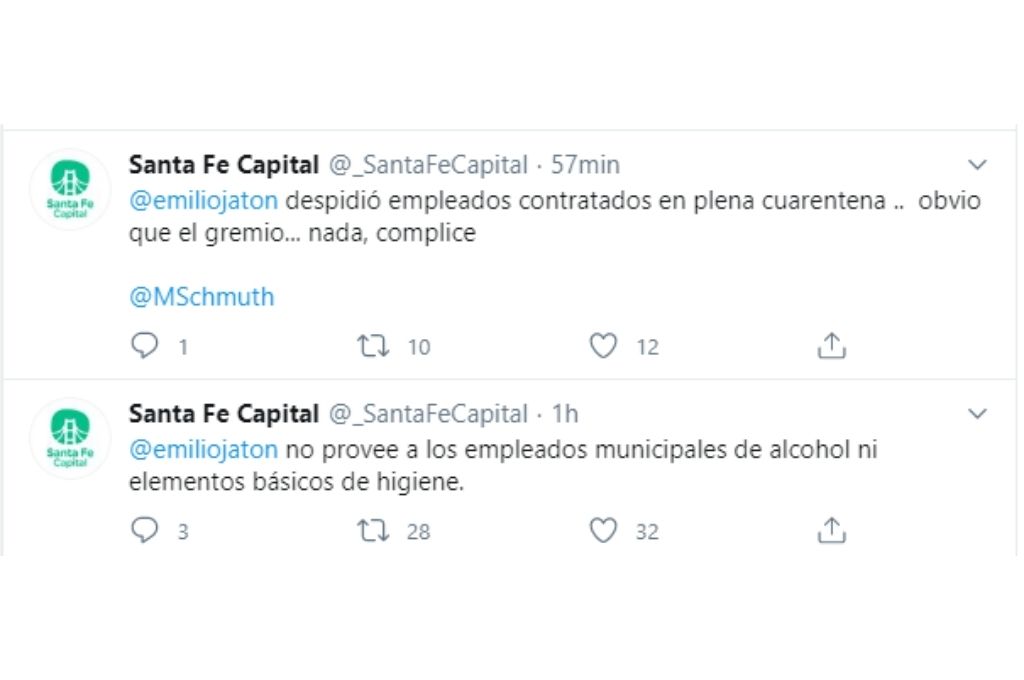
Task: Click the 1h timestamp
Action: pyautogui.click(x=564, y=414)
